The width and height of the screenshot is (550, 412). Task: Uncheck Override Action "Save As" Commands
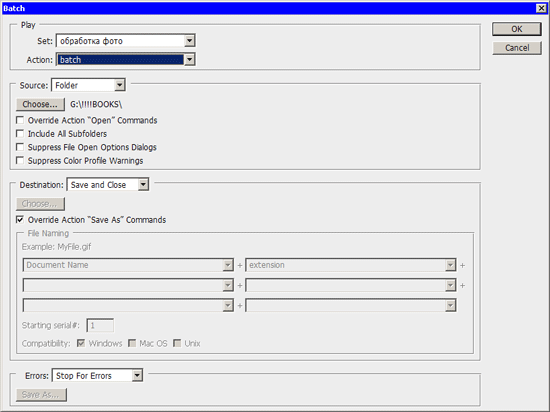[x=20, y=220]
